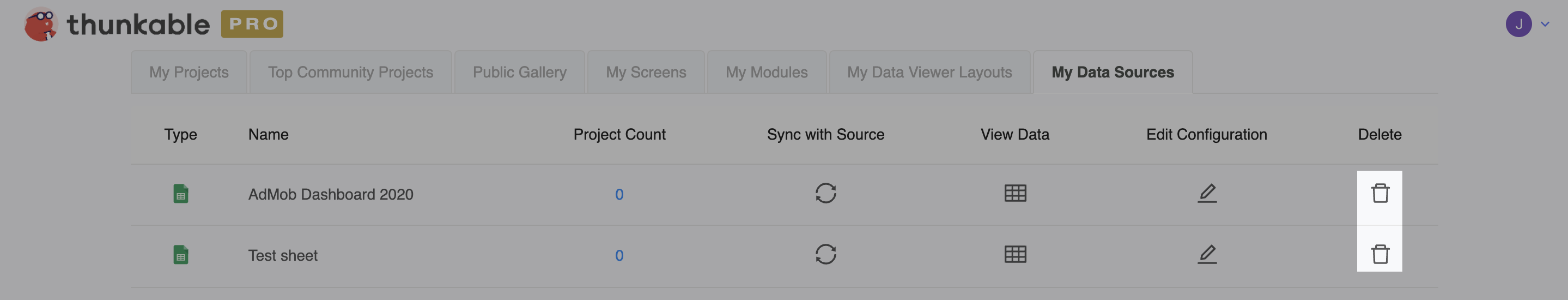Image resolution: width=1568 pixels, height=300 pixels.
Task: Select the My Screens tab
Action: tap(646, 73)
